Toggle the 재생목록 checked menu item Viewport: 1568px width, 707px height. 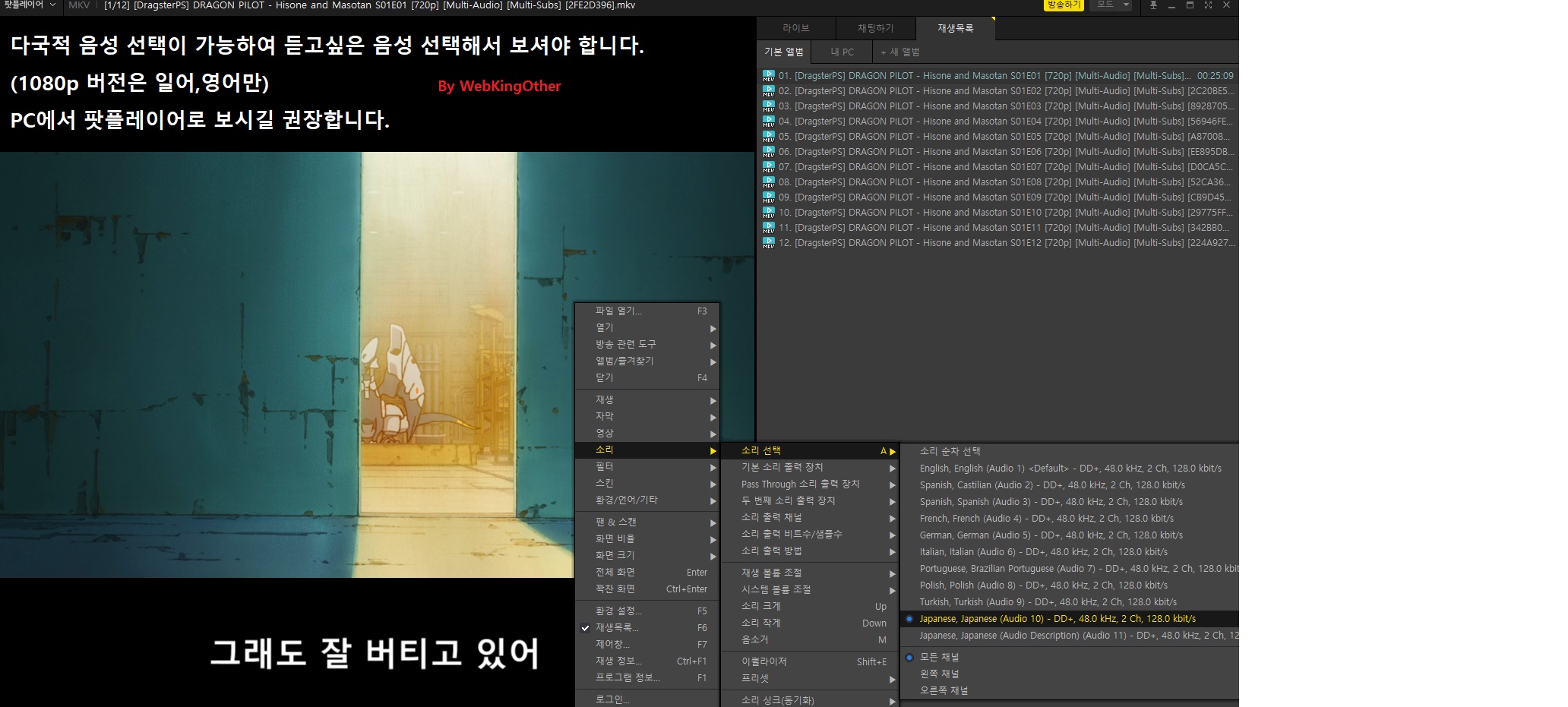pyautogui.click(x=647, y=628)
